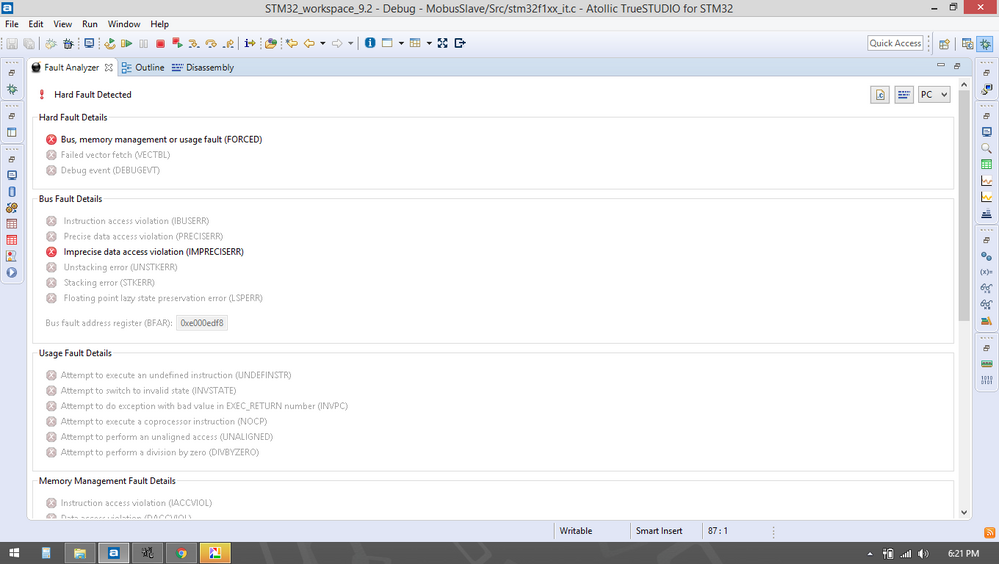Suspend execution with the pause icon
The width and height of the screenshot is (999, 564).
143,43
